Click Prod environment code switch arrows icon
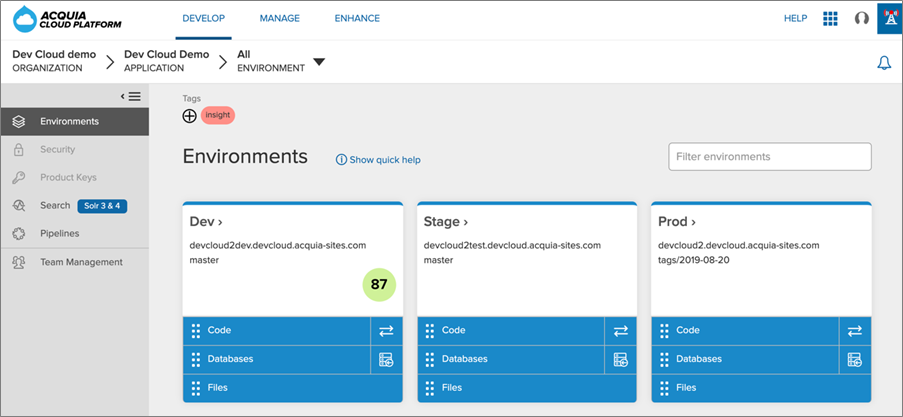 pyautogui.click(x=854, y=330)
